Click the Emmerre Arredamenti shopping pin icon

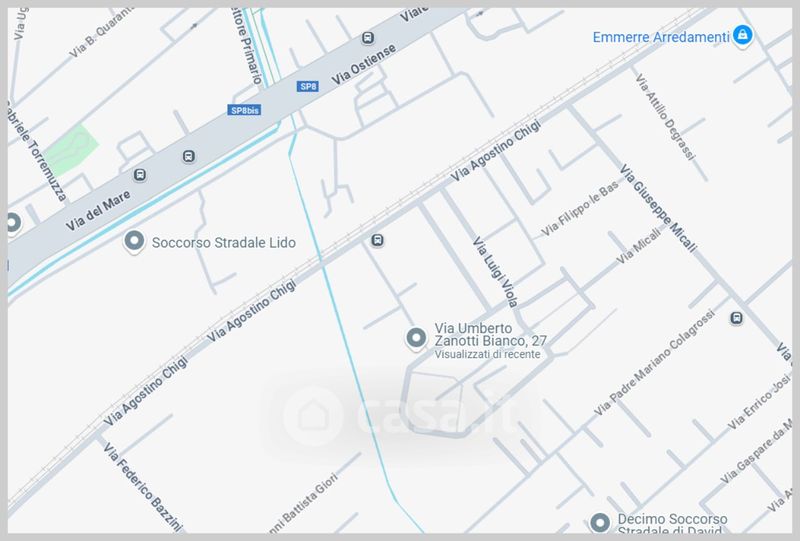[x=742, y=35]
